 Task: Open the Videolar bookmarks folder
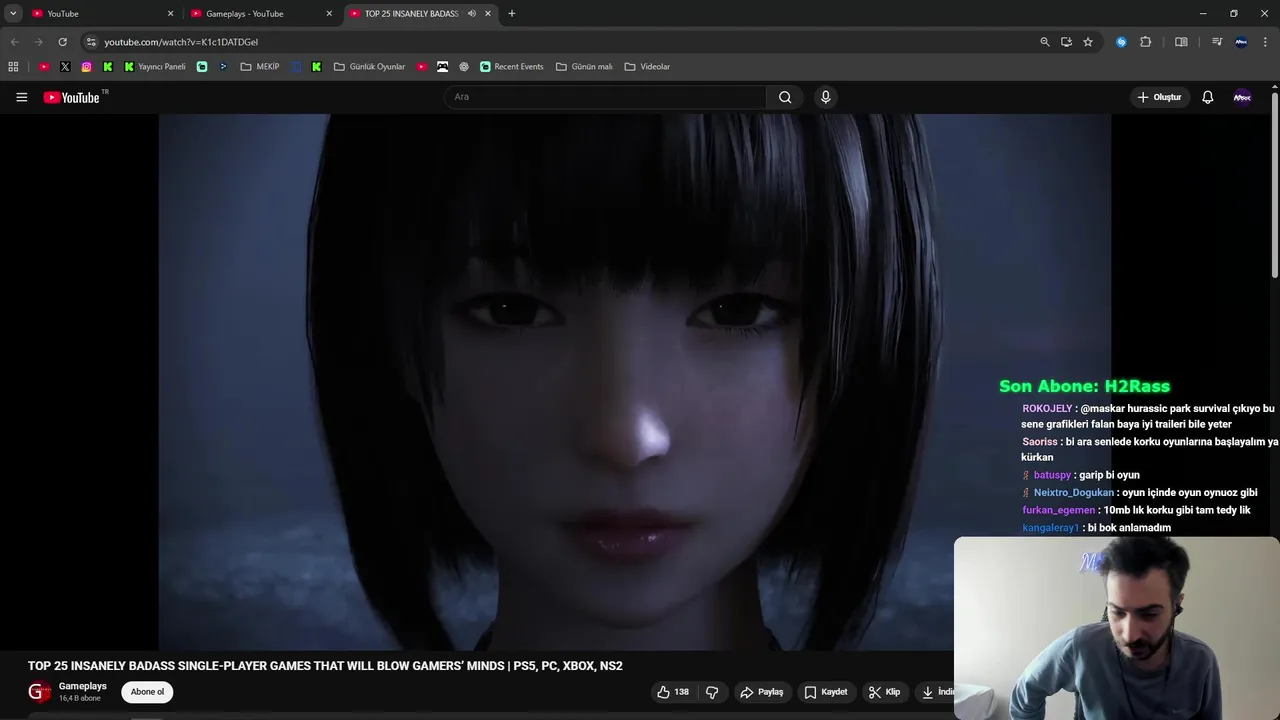[647, 67]
